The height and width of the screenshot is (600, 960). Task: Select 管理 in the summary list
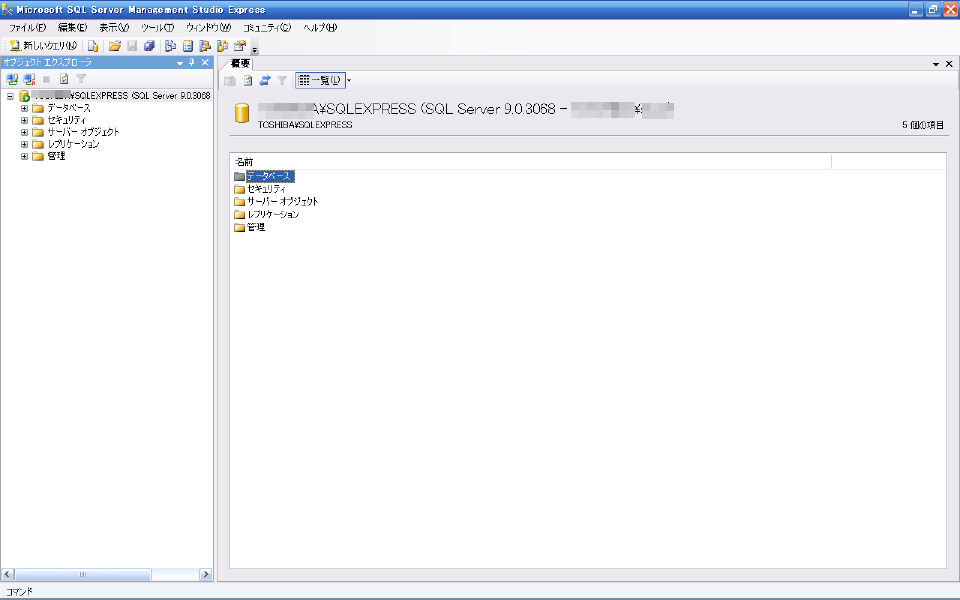256,227
